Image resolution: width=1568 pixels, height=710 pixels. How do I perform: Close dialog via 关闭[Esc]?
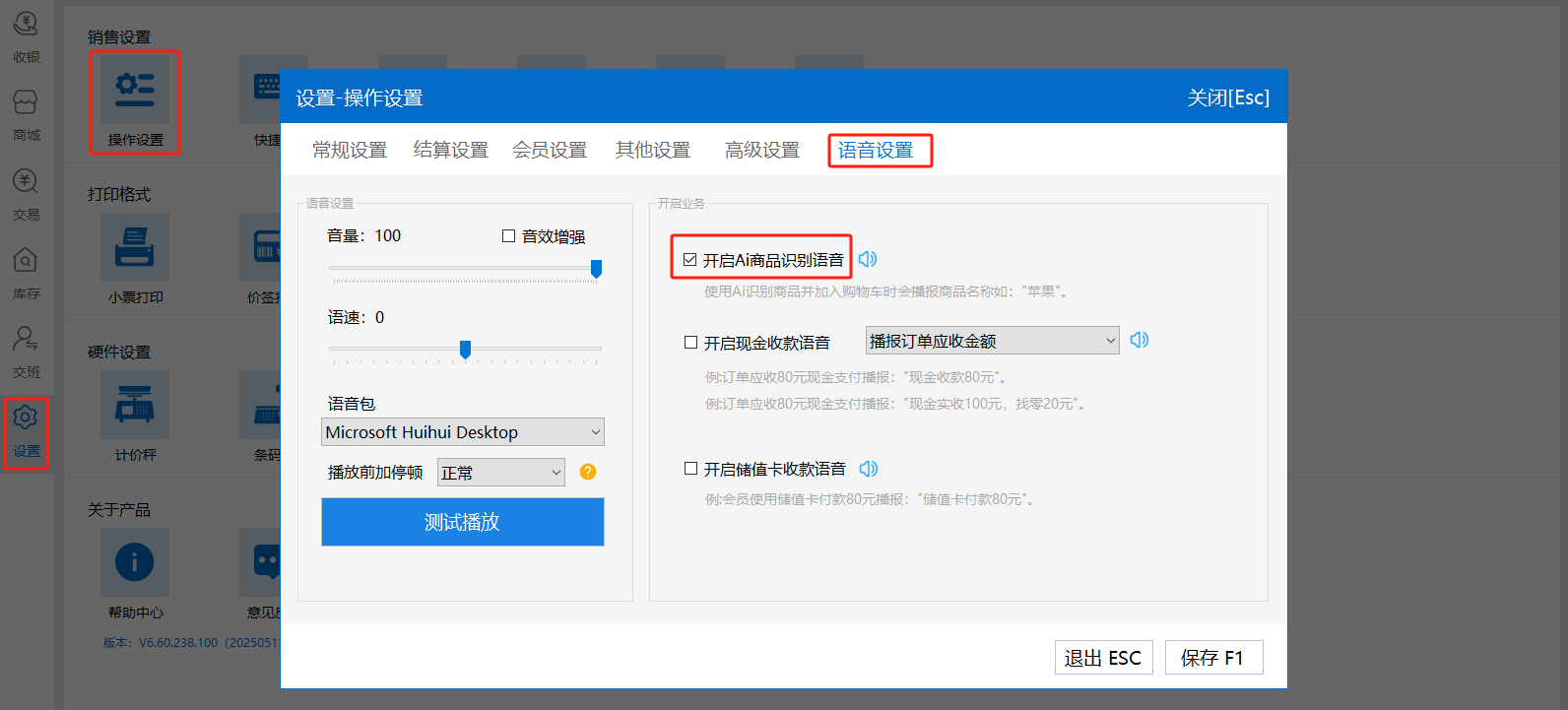(1228, 97)
